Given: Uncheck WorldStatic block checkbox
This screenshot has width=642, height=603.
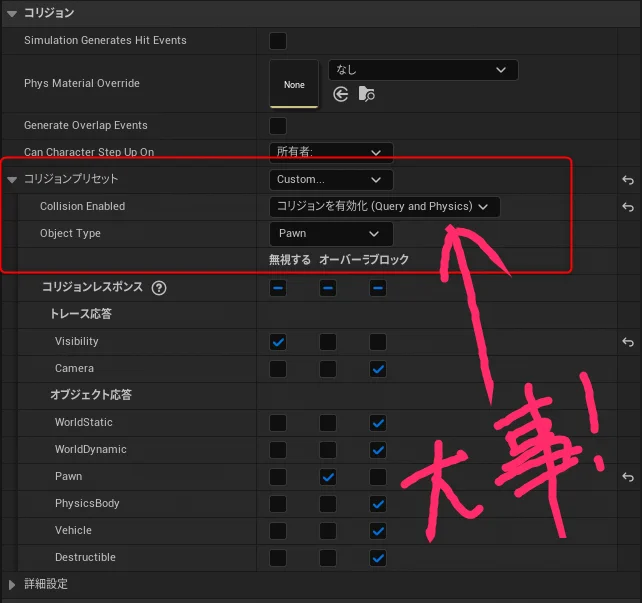Looking at the screenshot, I should pyautogui.click(x=378, y=423).
